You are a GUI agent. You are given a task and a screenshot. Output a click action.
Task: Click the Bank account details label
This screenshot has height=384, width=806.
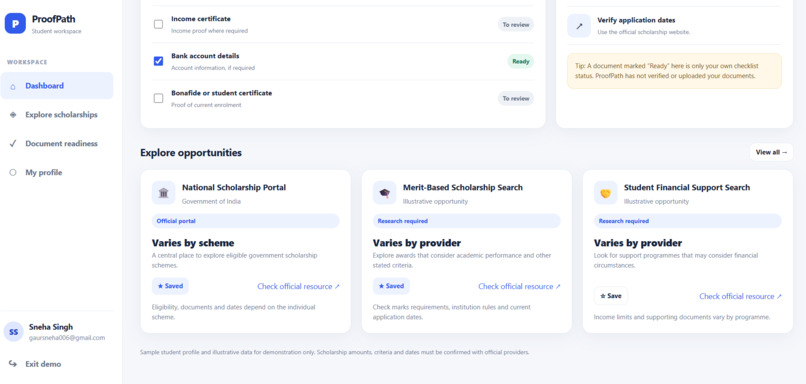[205, 56]
